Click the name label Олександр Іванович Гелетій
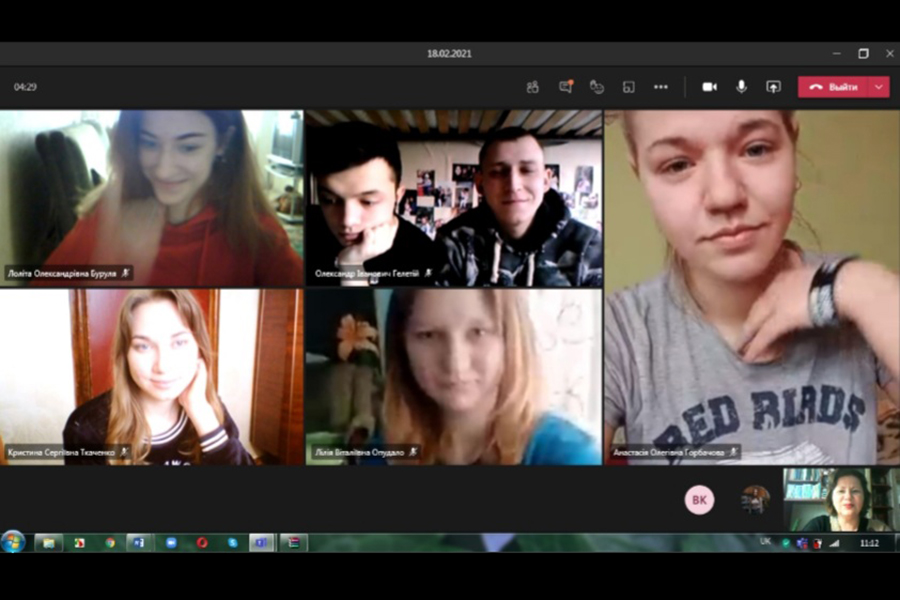 [x=367, y=274]
